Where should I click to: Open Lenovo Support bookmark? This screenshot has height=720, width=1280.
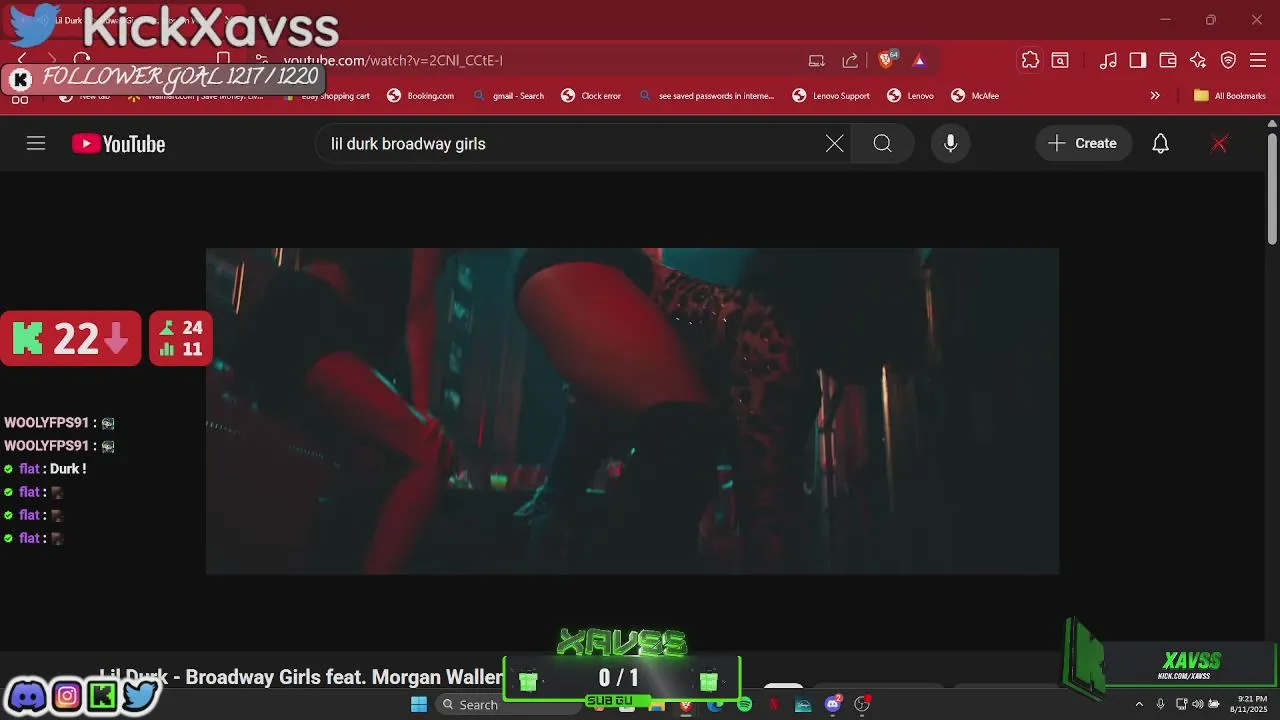click(831, 96)
